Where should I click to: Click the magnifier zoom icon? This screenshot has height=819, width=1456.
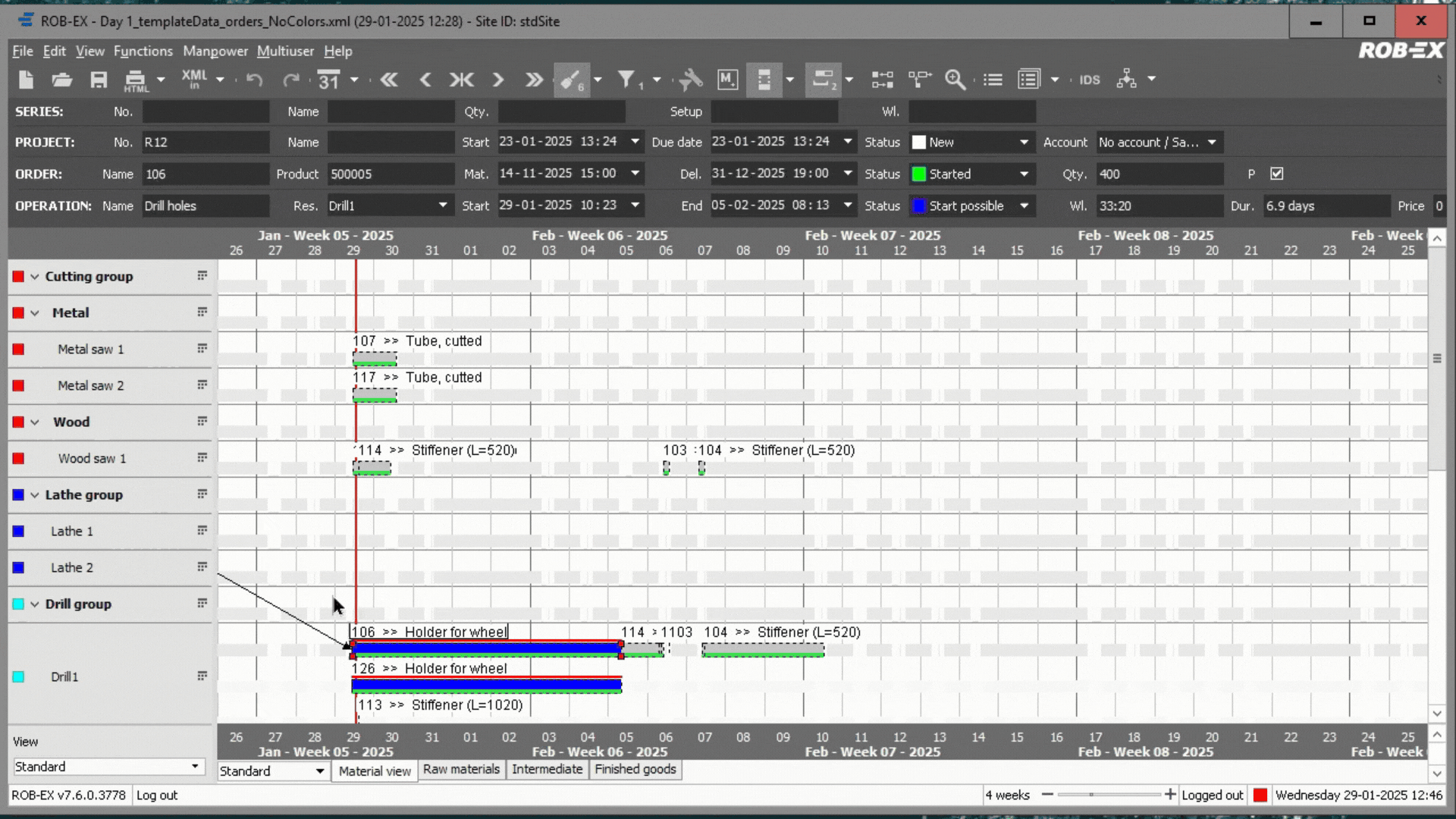[955, 79]
